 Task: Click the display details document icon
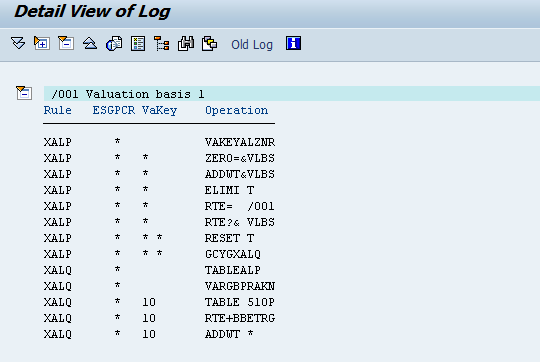pos(114,43)
